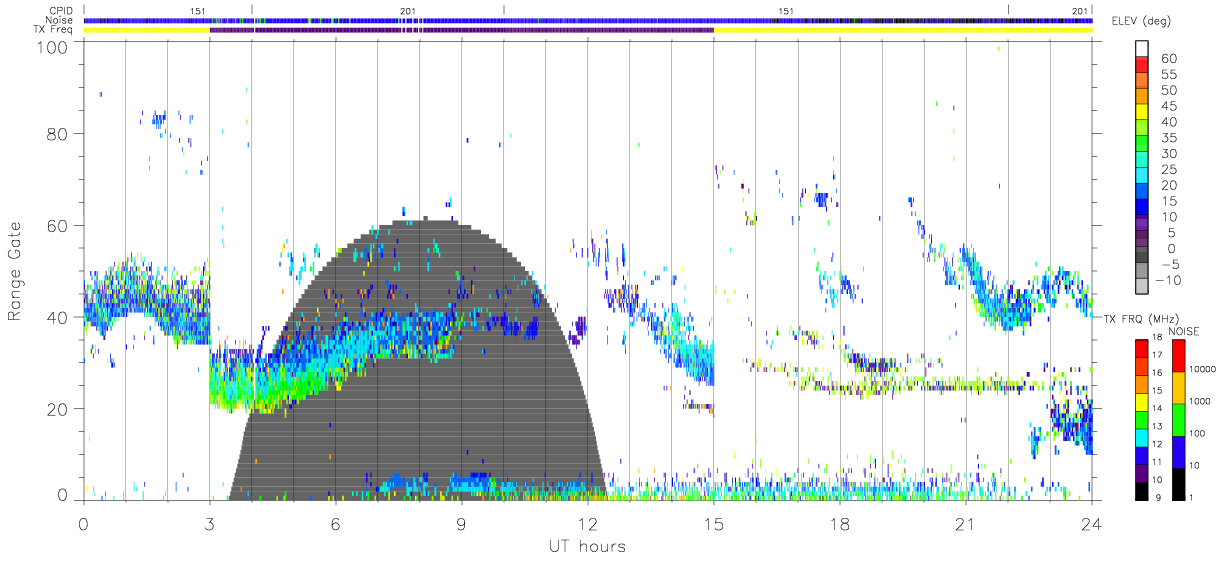Screen dimensions: 1228x567
Task: Click the '100' tick on the Range Gate axis
Action: click(55, 47)
